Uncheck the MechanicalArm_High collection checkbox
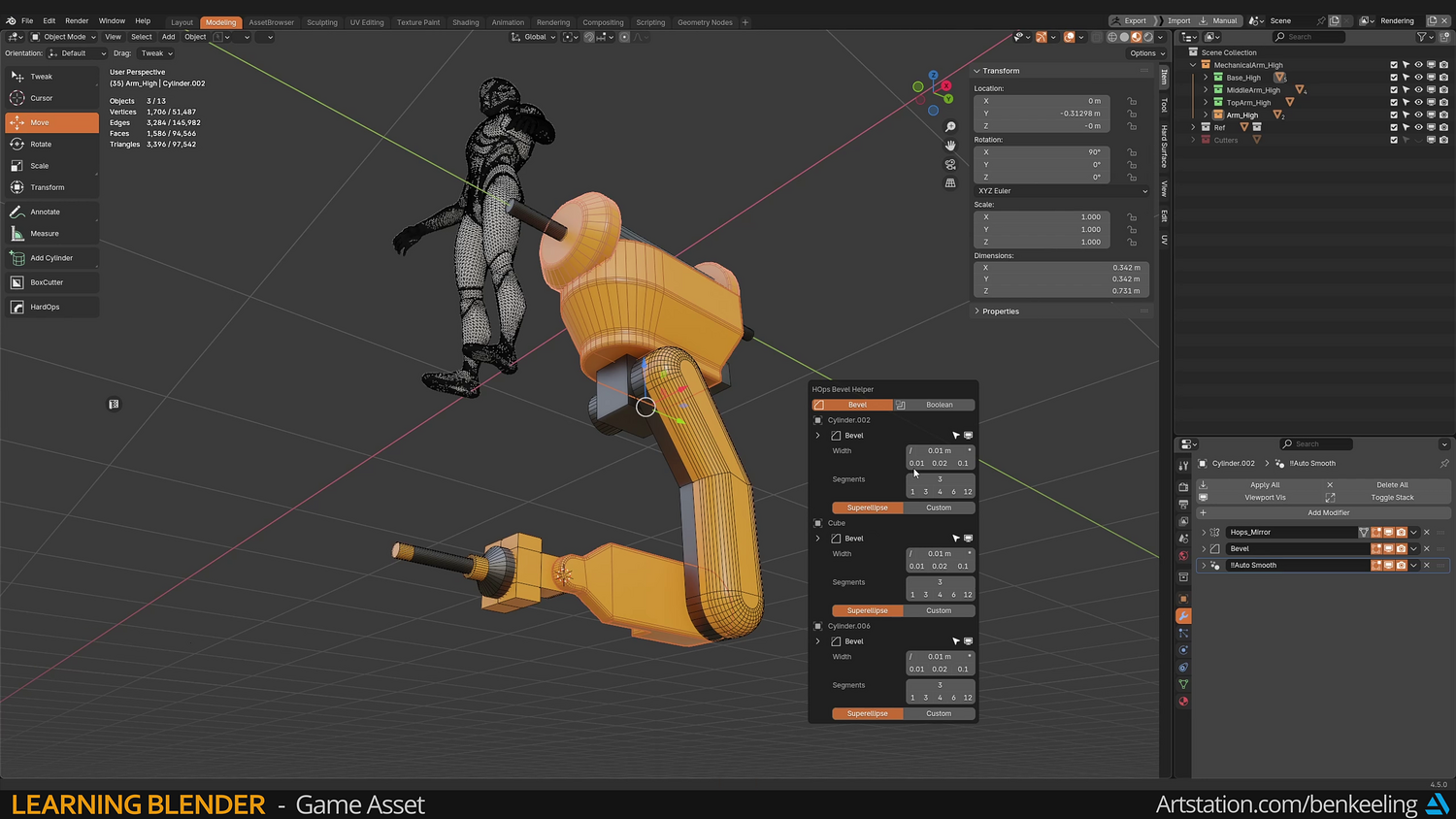This screenshot has height=819, width=1456. point(1394,65)
